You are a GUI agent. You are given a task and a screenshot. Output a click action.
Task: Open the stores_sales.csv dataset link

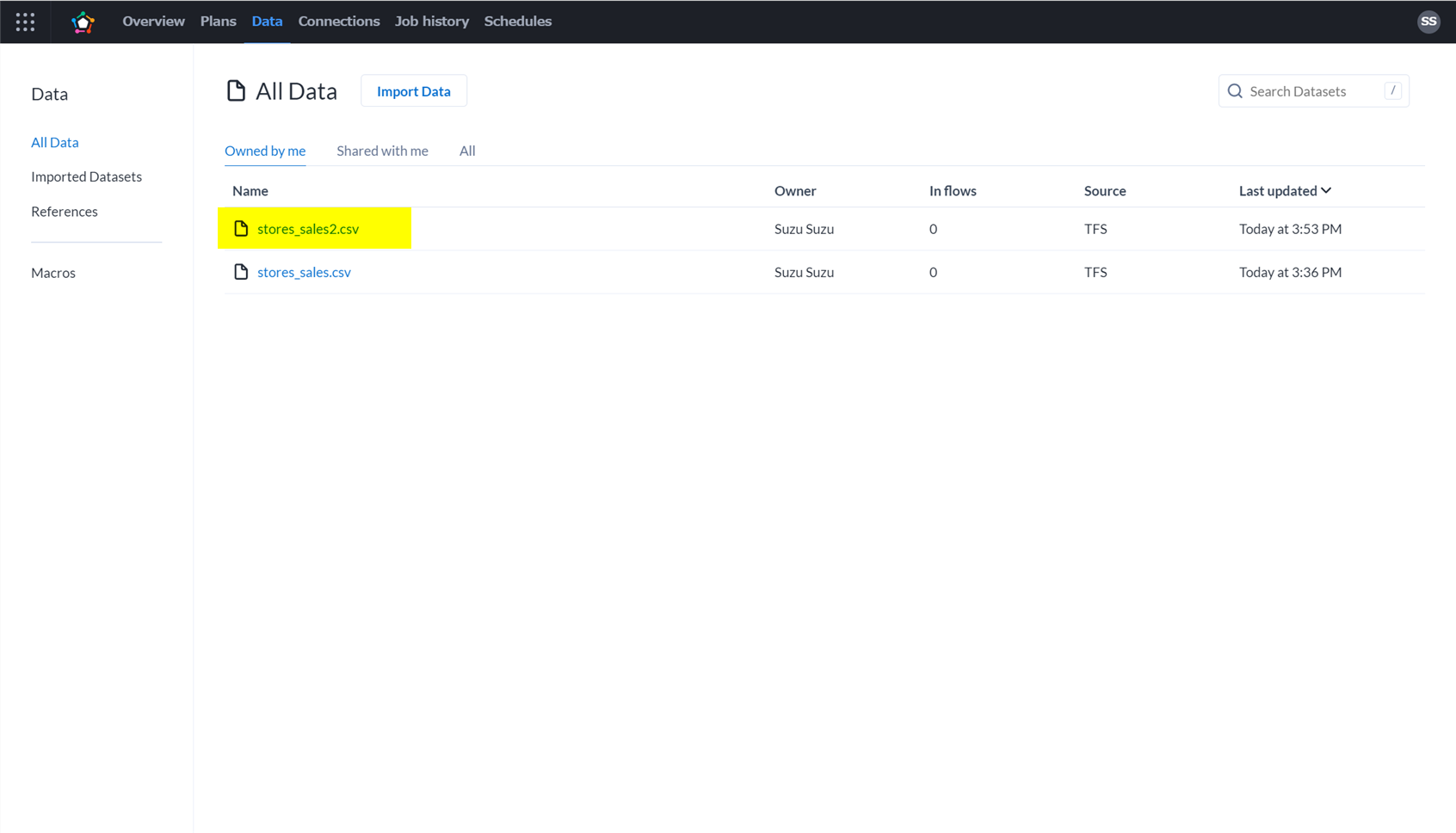[304, 272]
